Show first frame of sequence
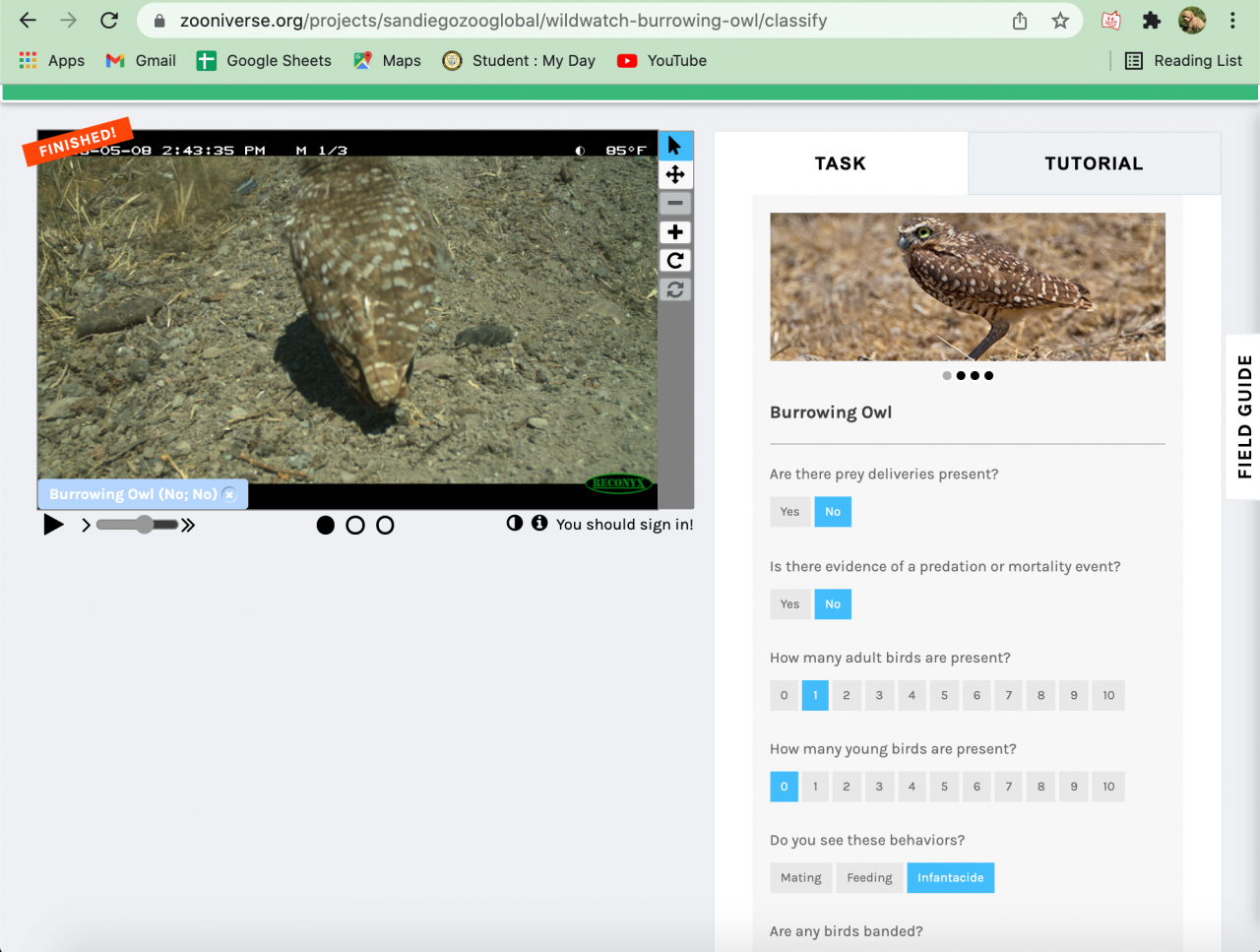The width and height of the screenshot is (1260, 952). click(x=326, y=526)
